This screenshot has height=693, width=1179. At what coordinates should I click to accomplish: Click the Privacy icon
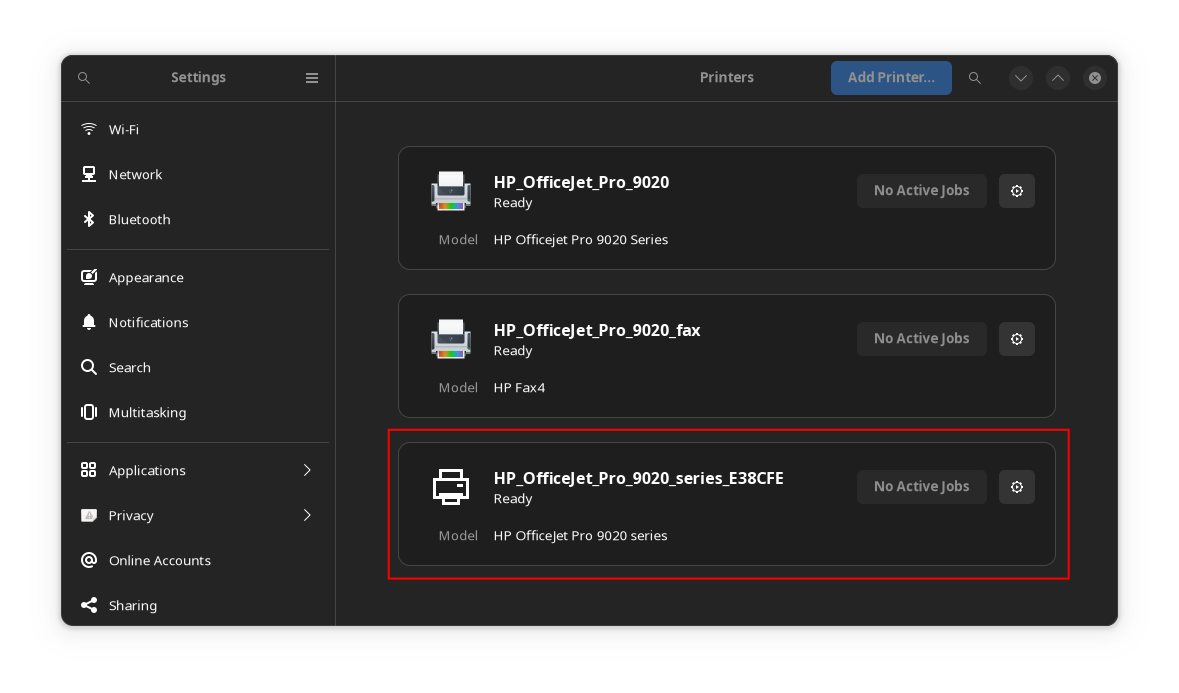(89, 516)
